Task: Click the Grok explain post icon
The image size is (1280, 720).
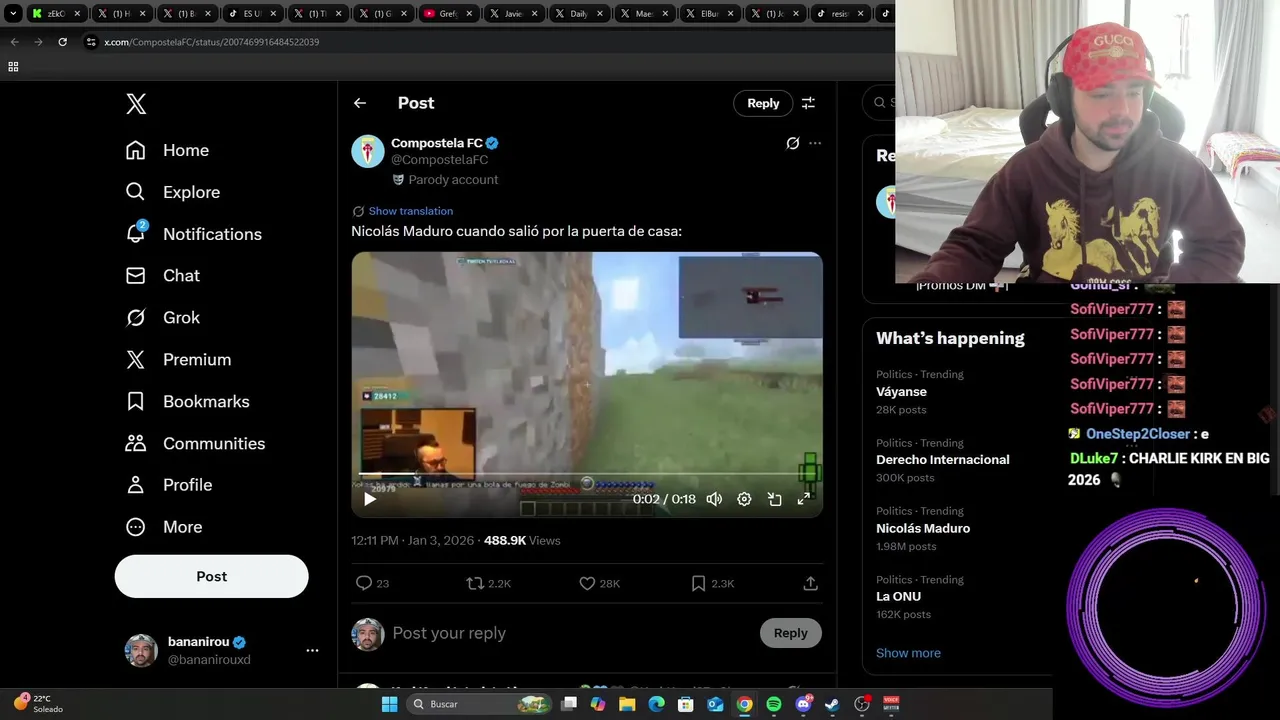Action: (x=793, y=143)
